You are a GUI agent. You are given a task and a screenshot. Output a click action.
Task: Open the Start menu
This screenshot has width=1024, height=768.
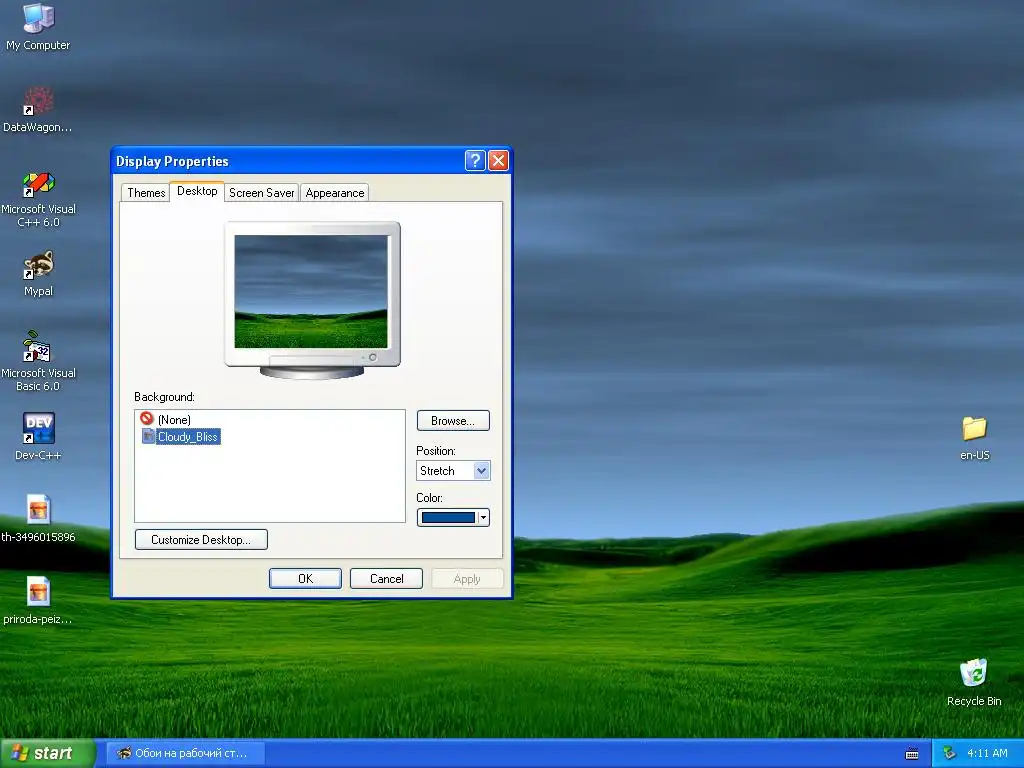[47, 754]
